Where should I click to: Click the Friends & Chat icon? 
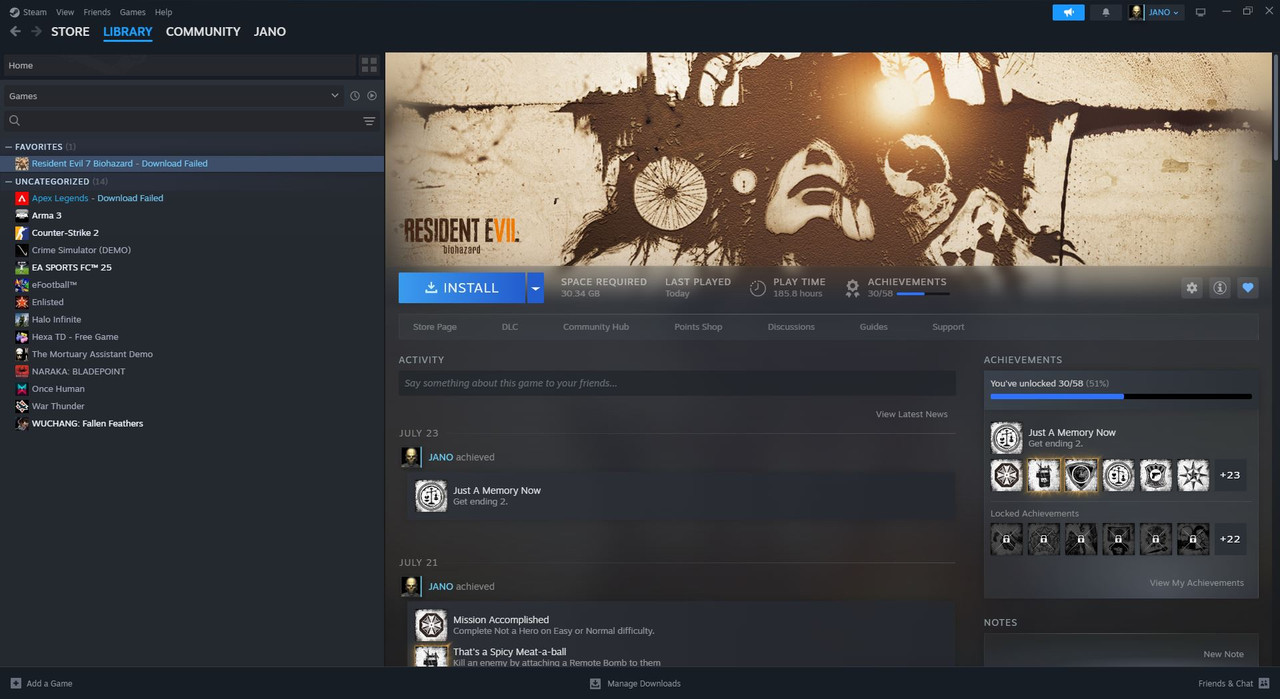[x=1264, y=683]
